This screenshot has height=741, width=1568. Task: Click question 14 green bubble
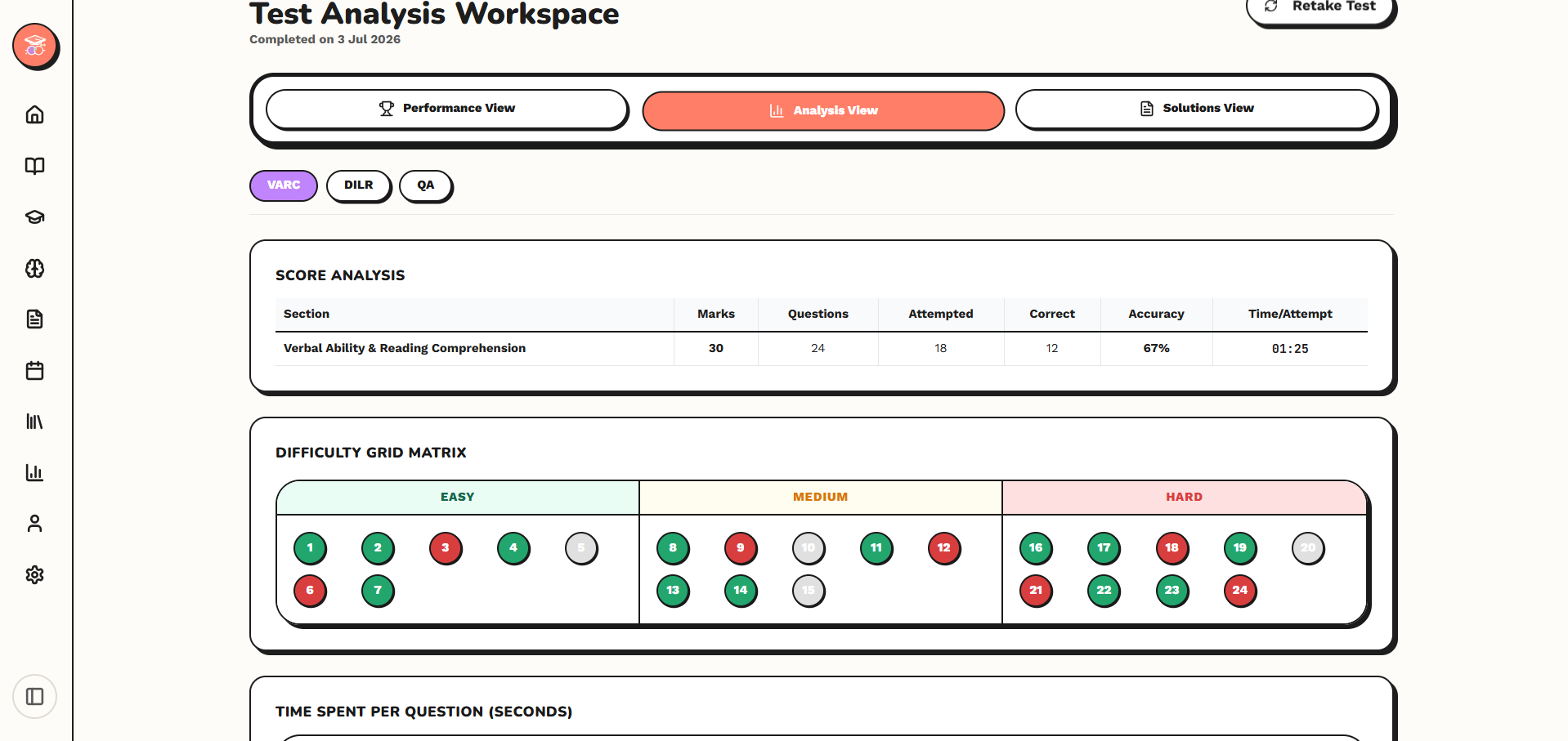coord(741,591)
